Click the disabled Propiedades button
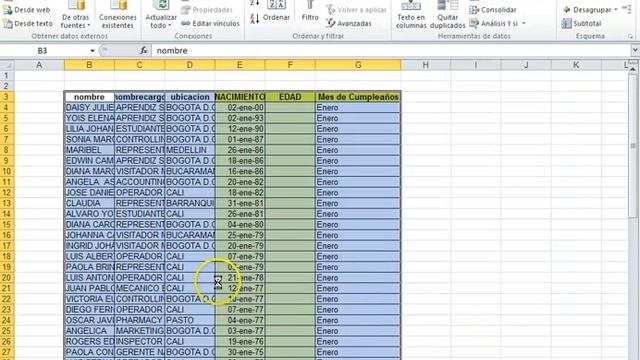The image size is (640, 360). [207, 10]
